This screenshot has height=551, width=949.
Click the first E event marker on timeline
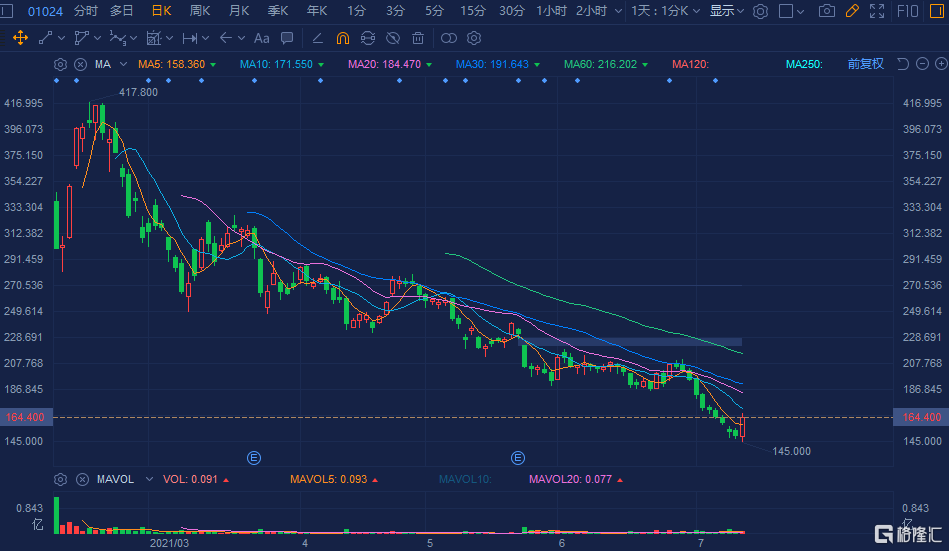(x=254, y=458)
